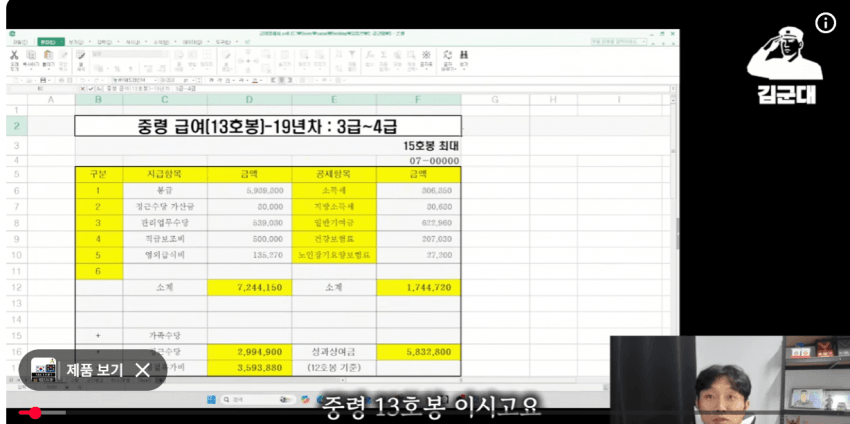
Task: Click the AutoSum sigma icon
Action: 383,55
